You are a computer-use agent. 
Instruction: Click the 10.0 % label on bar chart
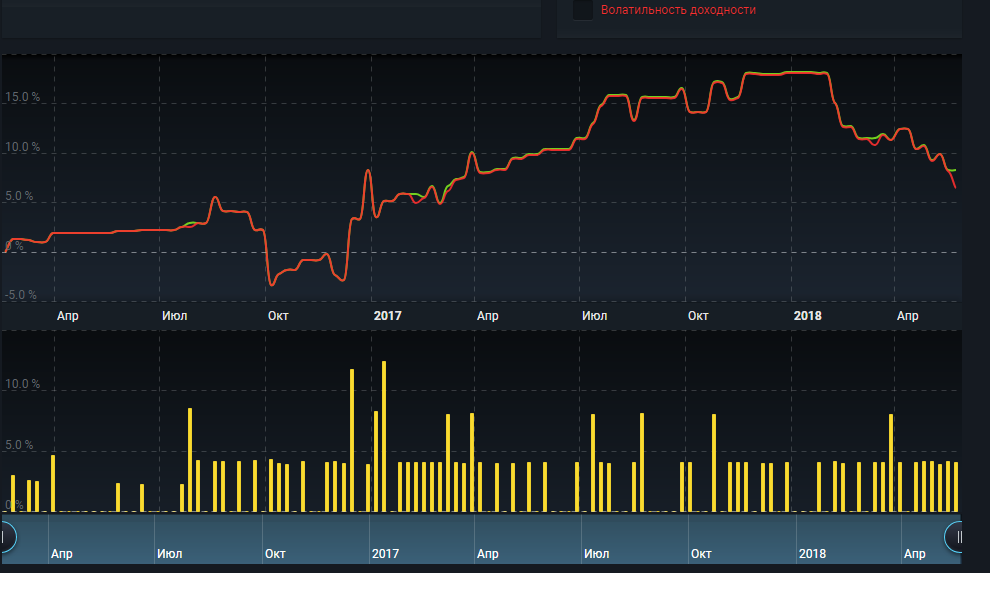(x=22, y=385)
